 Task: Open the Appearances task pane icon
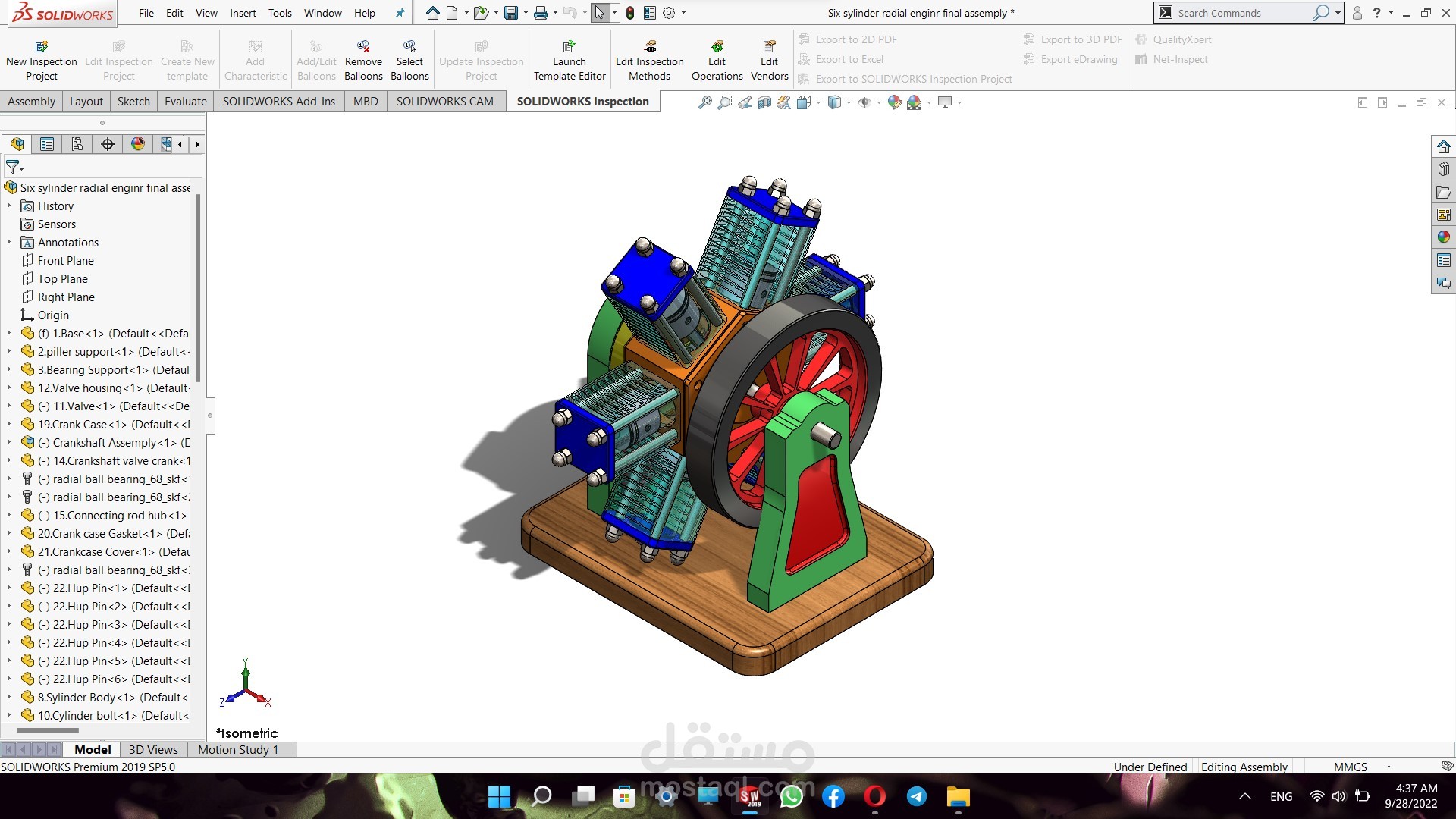[1443, 237]
